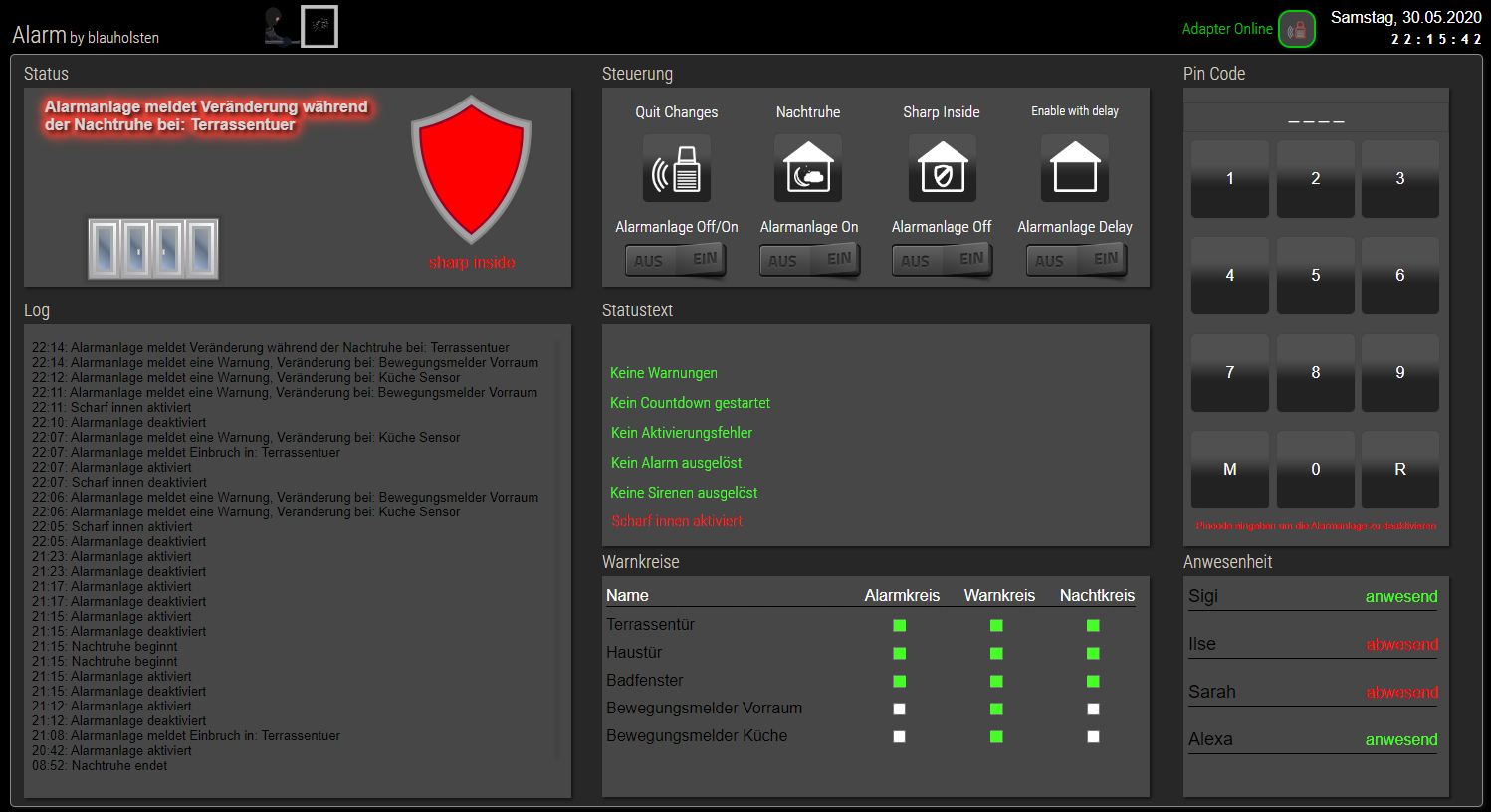Click the red Nachtruhe alarm message
Image resolution: width=1491 pixels, height=812 pixels.
[206, 115]
